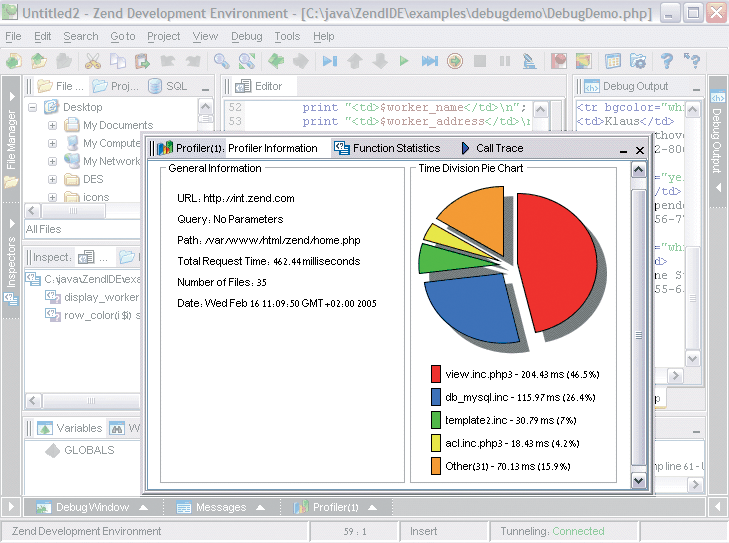Collapse the Desktop tree node
729x543 pixels.
33,107
